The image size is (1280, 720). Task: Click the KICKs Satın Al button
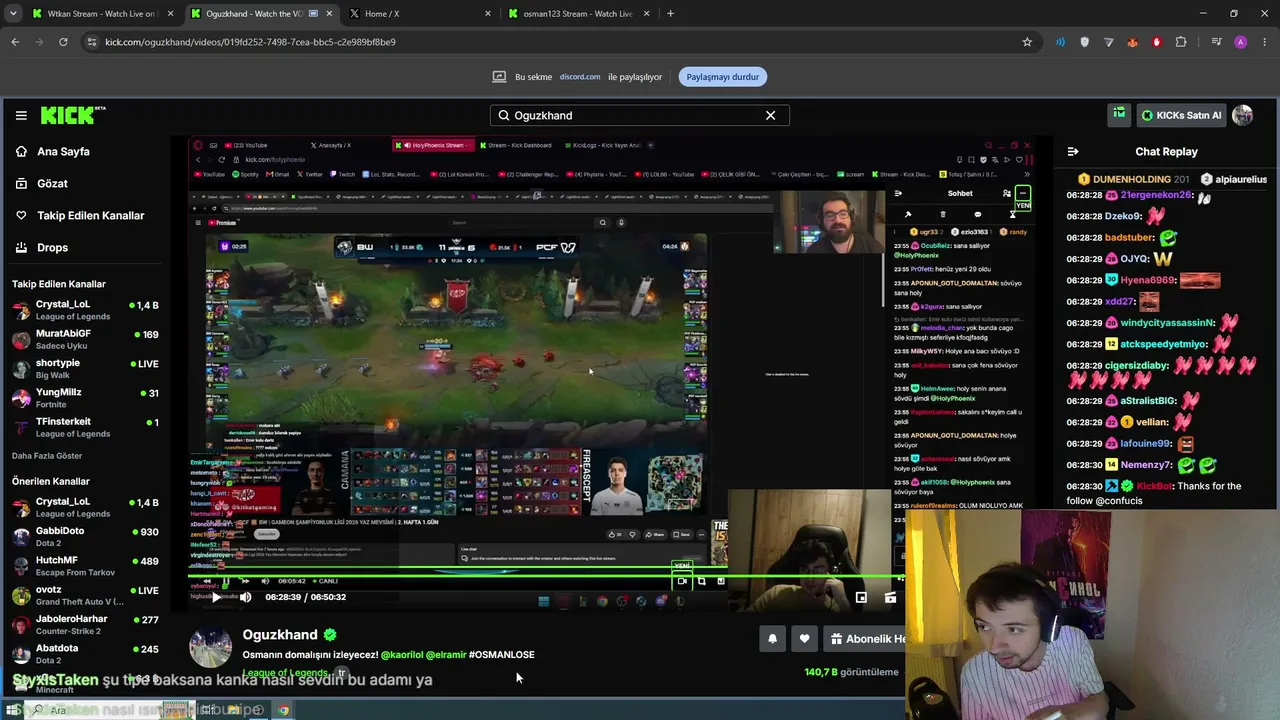[1181, 115]
